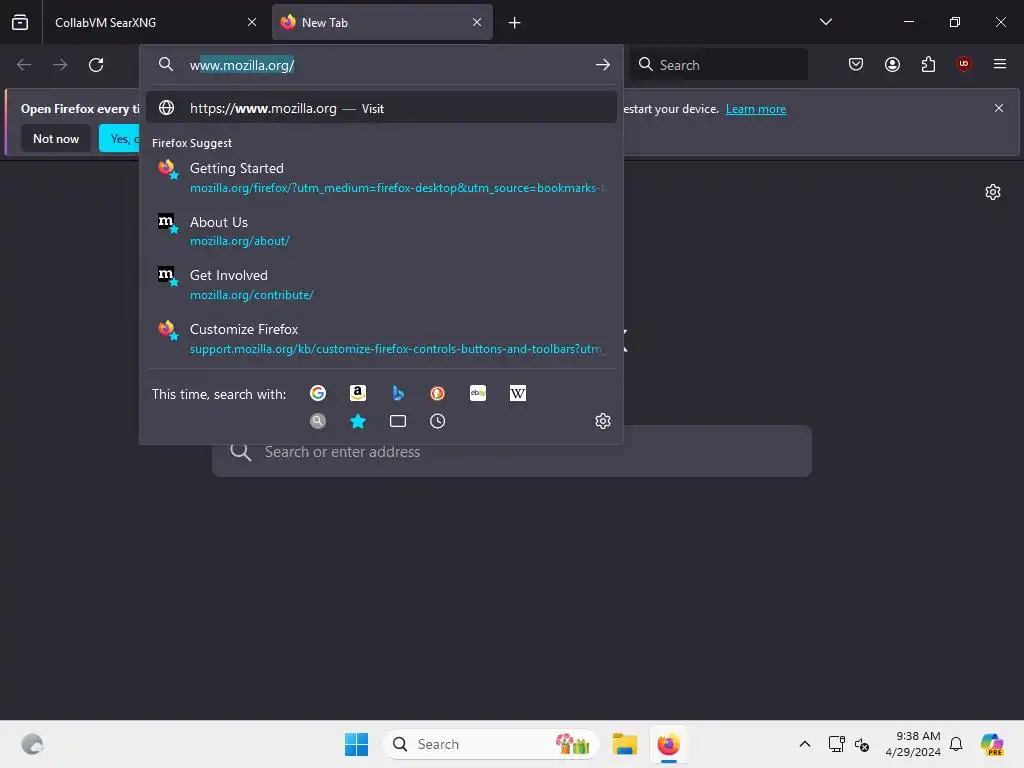
Task: Show hidden system tray icons
Action: (x=805, y=744)
